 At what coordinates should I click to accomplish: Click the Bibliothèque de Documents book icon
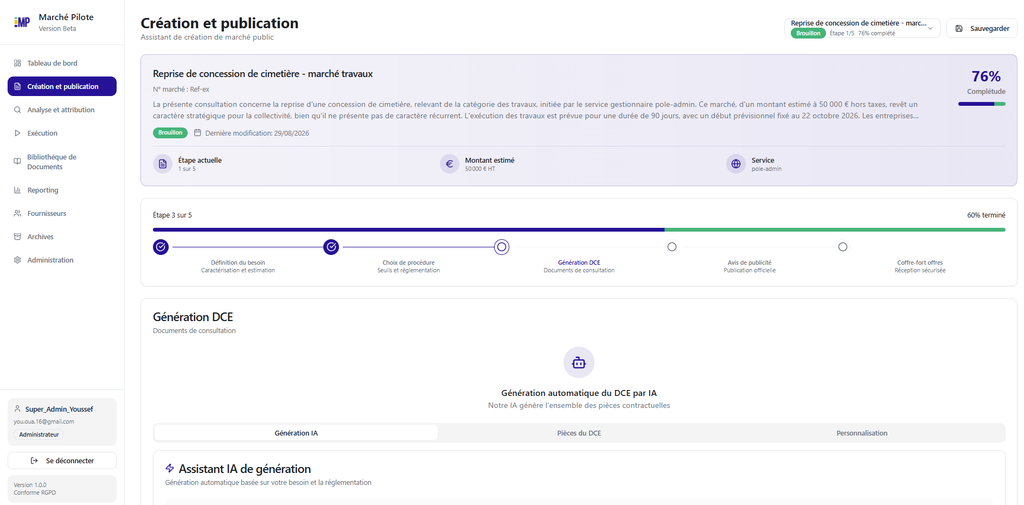pos(17,161)
